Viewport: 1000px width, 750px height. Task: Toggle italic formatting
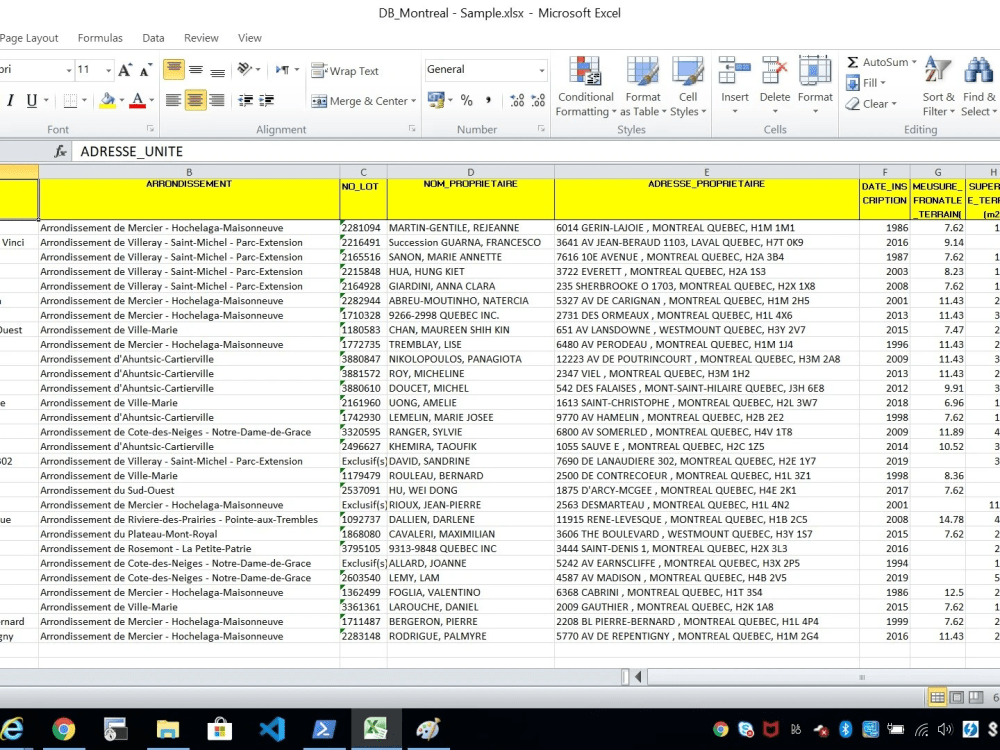[x=10, y=101]
